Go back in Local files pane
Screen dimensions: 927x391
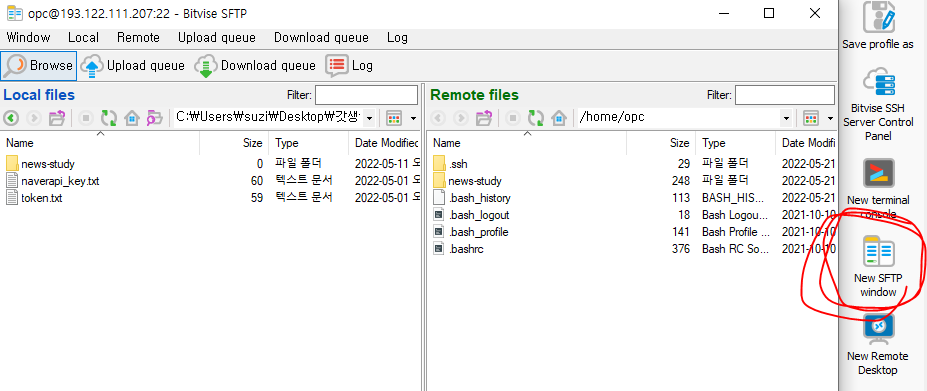[x=11, y=118]
